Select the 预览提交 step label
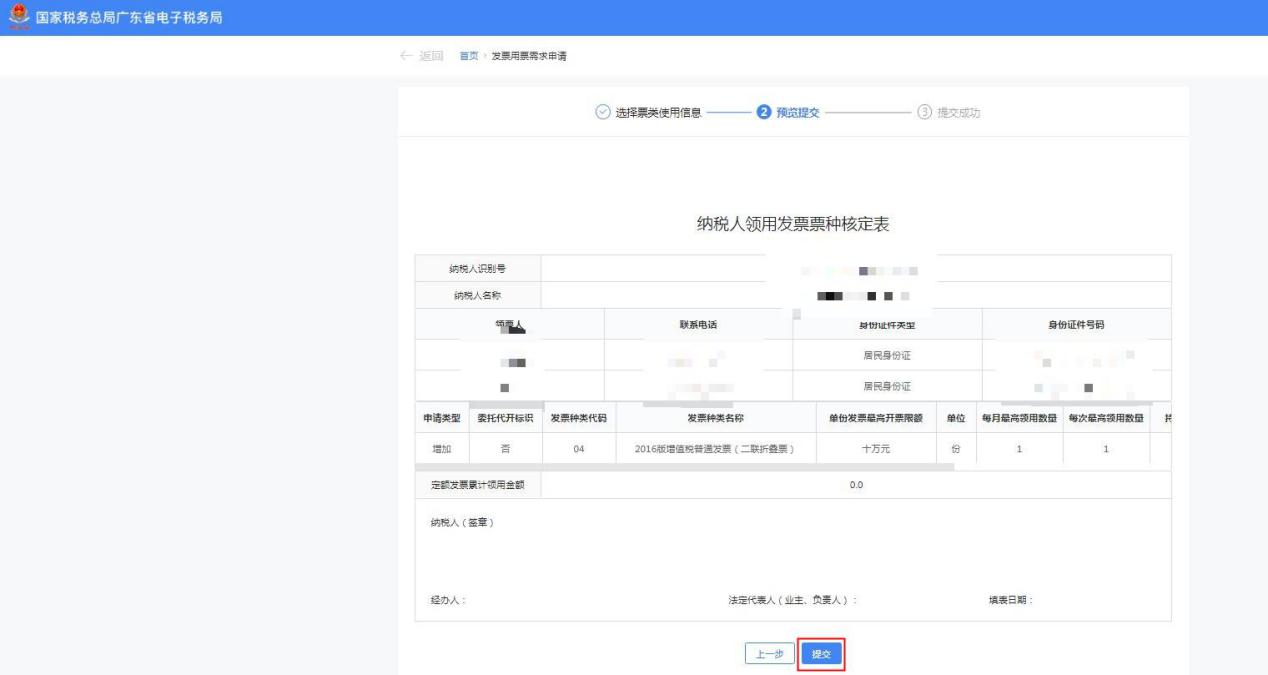1268x675 pixels. (797, 112)
